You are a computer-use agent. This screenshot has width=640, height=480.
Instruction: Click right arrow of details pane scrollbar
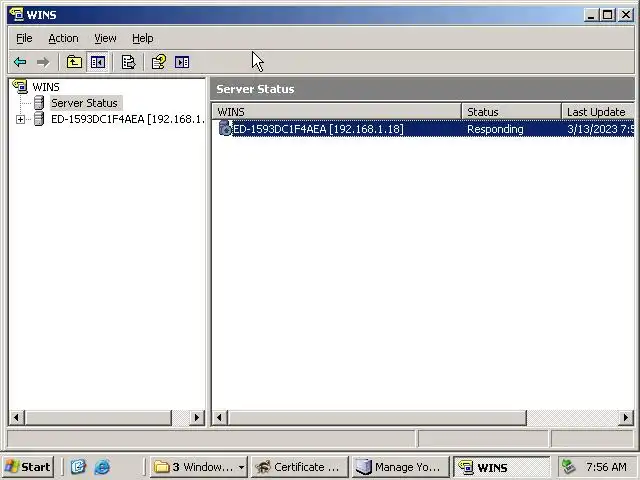[x=626, y=418]
